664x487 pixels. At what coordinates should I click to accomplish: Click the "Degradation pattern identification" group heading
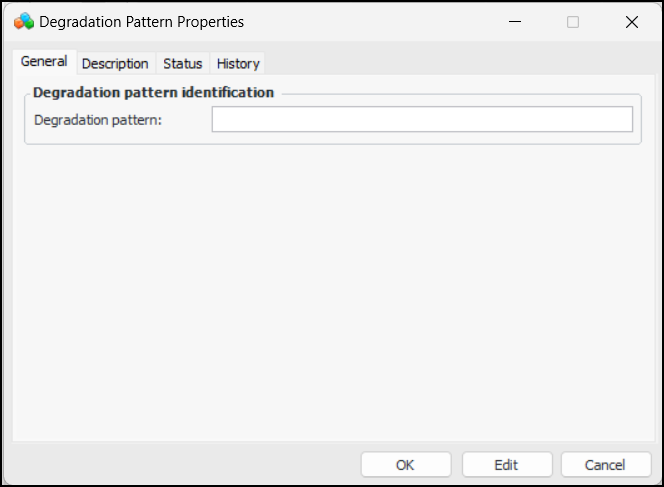[x=153, y=92]
